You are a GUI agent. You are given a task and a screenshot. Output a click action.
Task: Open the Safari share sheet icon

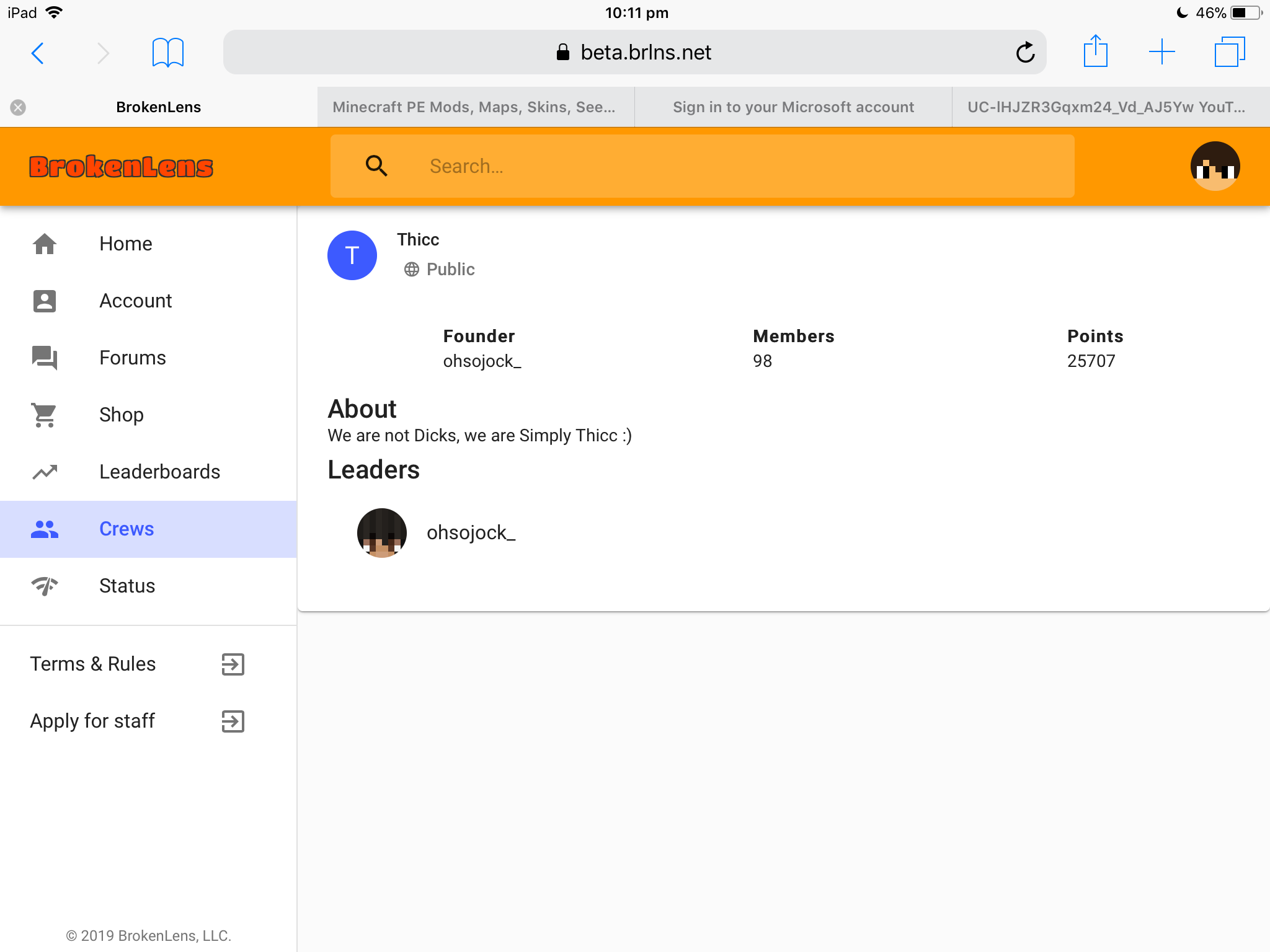[1096, 51]
